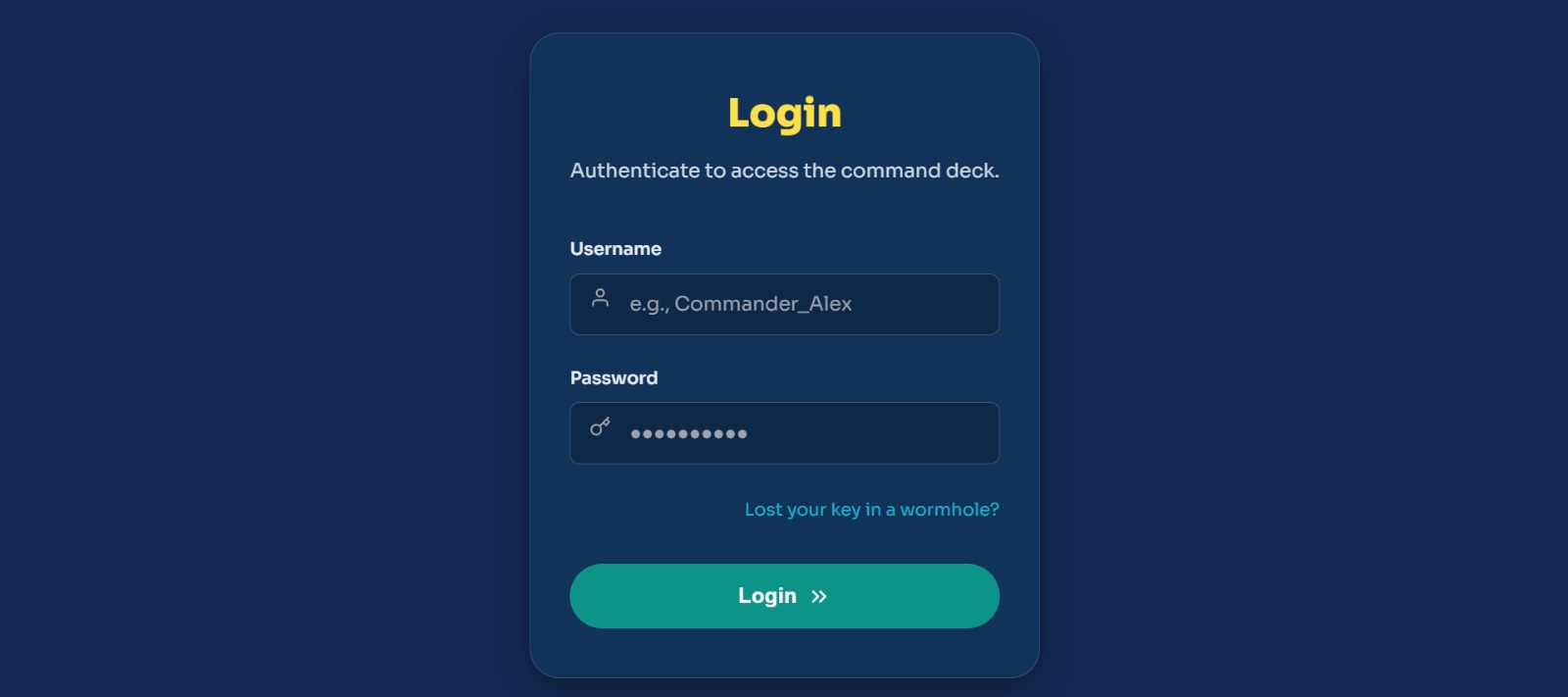Click 'Lost your key' recovery text
Screen dimensions: 1568x697
click(803, 510)
